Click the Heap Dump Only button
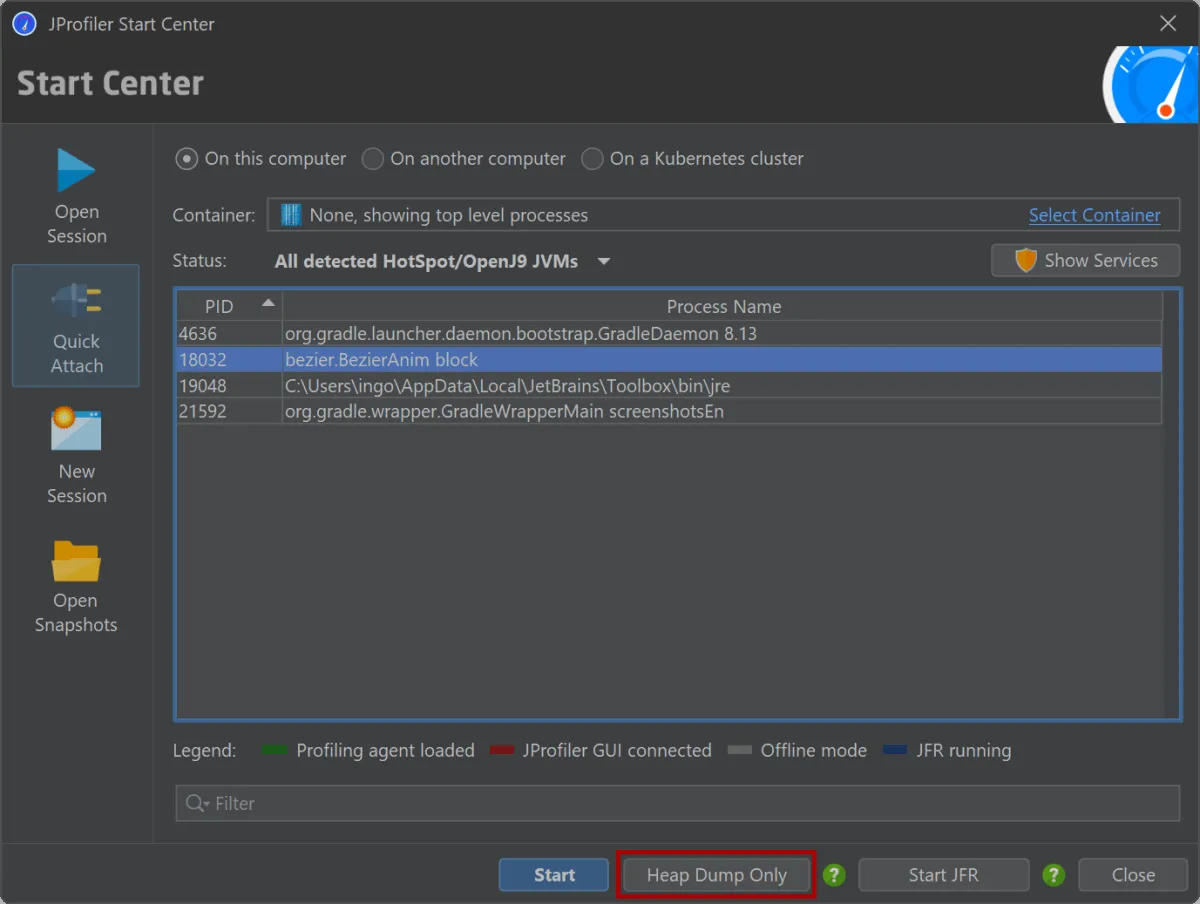The height and width of the screenshot is (904, 1200). pos(717,875)
